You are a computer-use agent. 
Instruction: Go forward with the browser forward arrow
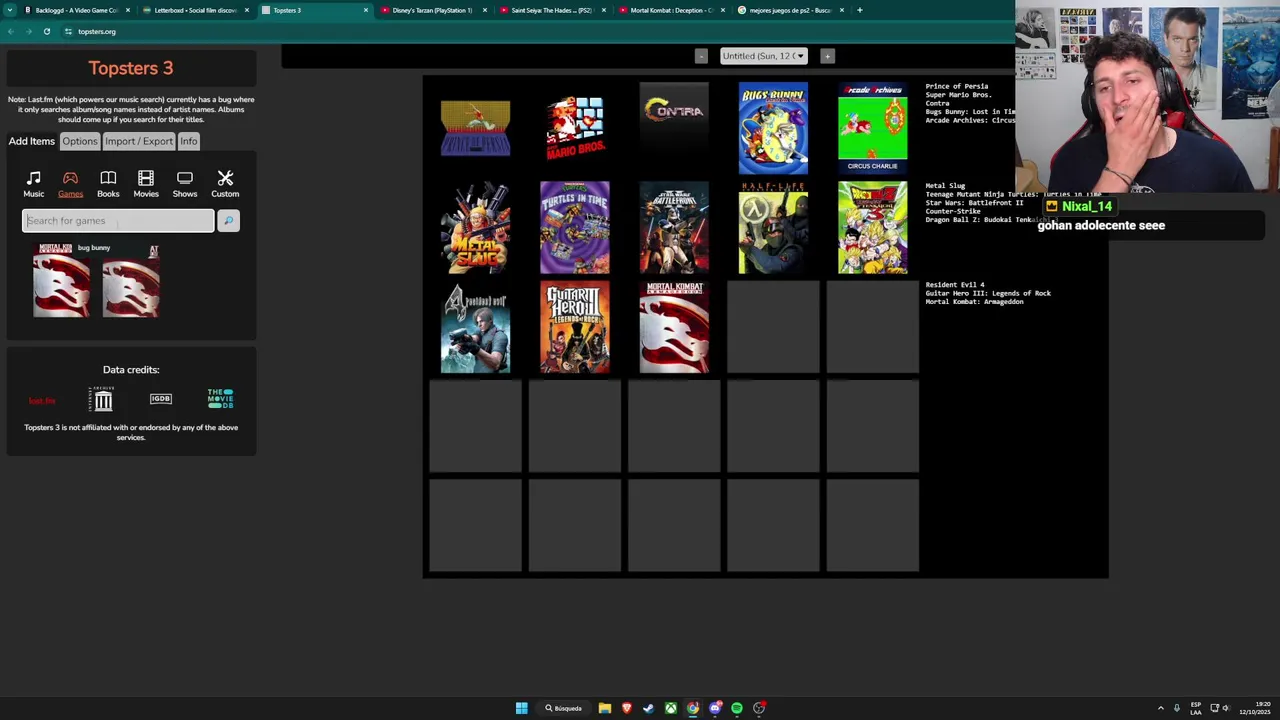28,31
